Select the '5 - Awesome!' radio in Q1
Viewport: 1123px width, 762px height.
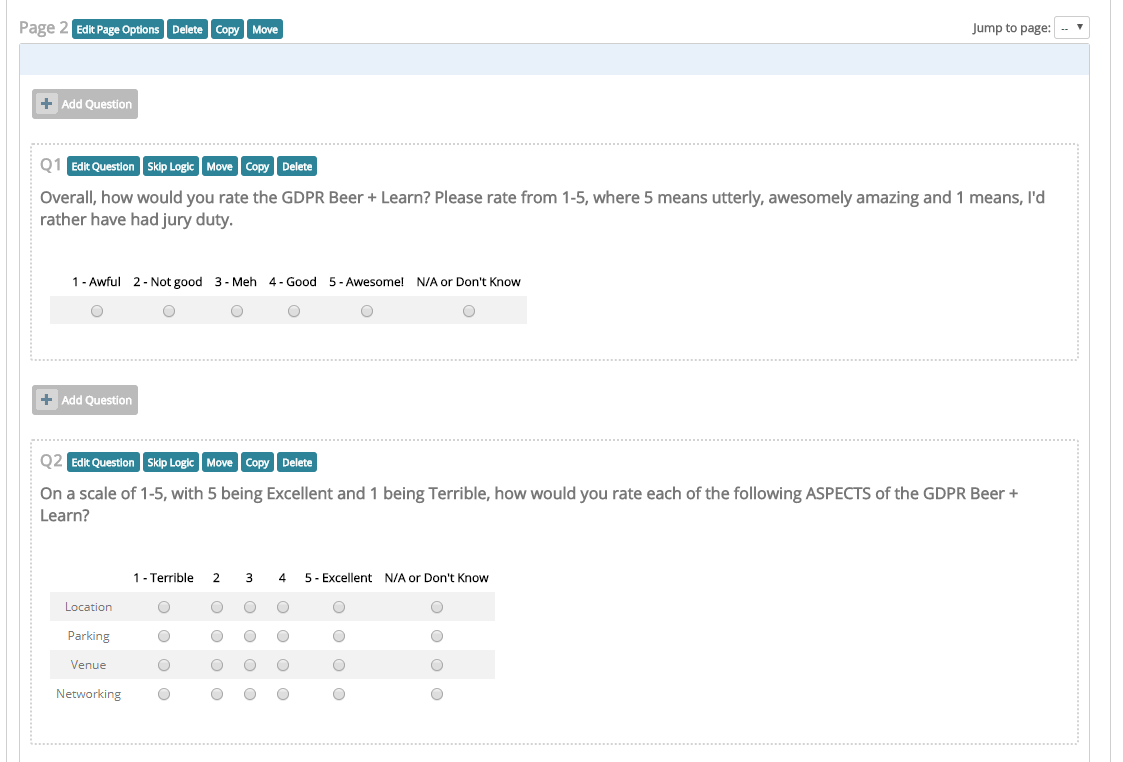367,311
